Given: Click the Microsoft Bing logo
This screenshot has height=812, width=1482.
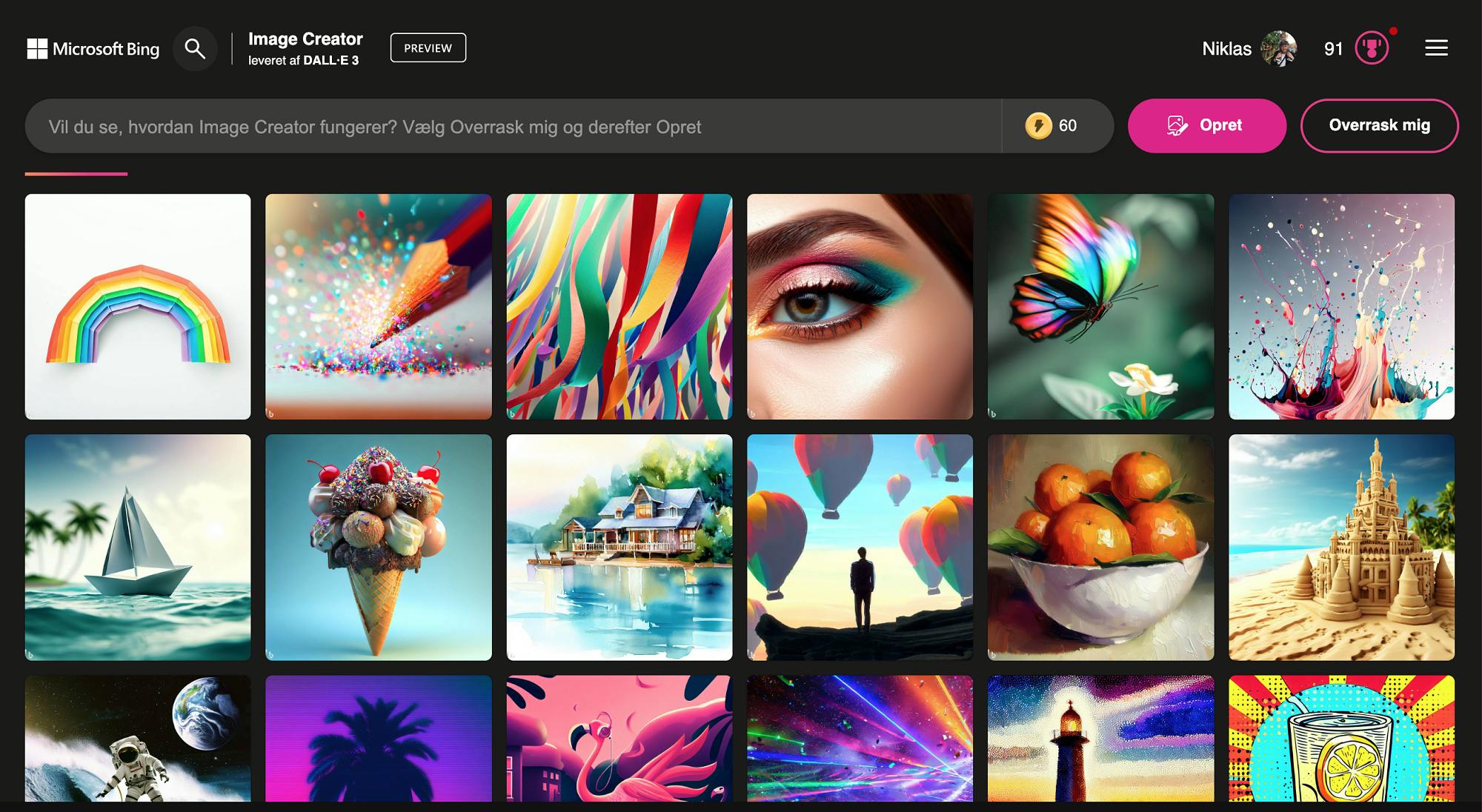Looking at the screenshot, I should click(93, 49).
